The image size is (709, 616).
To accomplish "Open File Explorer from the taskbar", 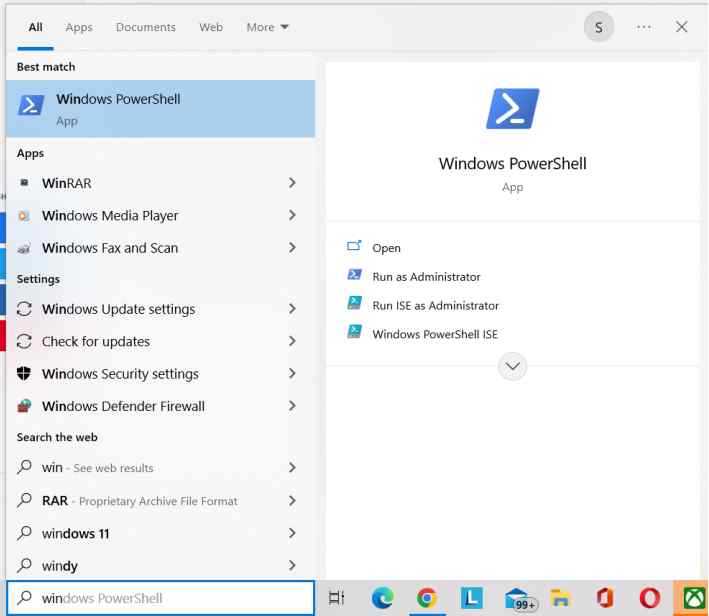I will pos(560,598).
